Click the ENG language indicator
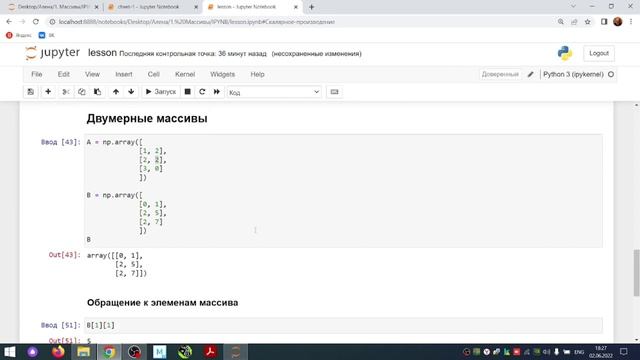640x360 pixels. point(579,352)
